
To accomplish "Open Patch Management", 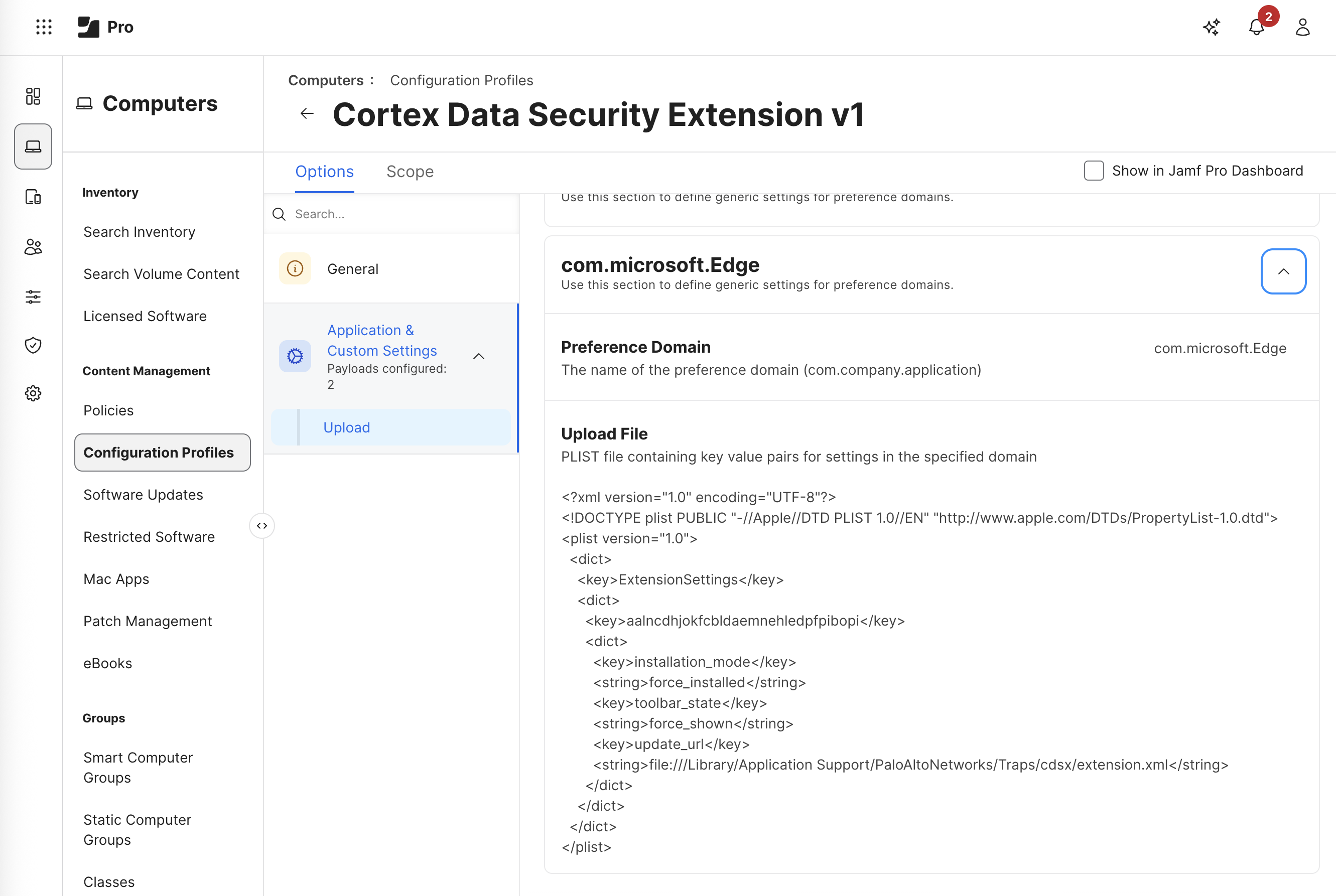I will pyautogui.click(x=148, y=622).
